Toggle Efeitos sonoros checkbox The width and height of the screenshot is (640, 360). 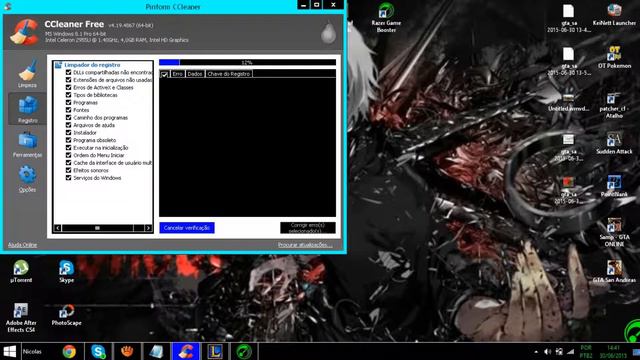(69, 170)
